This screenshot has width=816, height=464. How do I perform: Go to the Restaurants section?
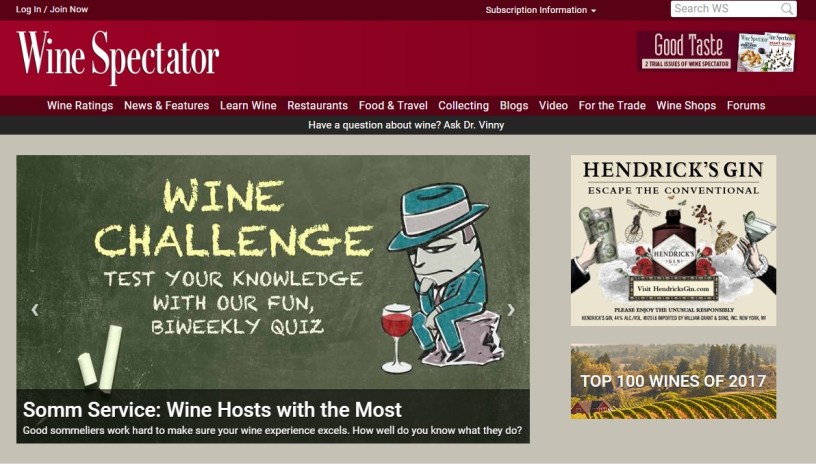coord(317,106)
